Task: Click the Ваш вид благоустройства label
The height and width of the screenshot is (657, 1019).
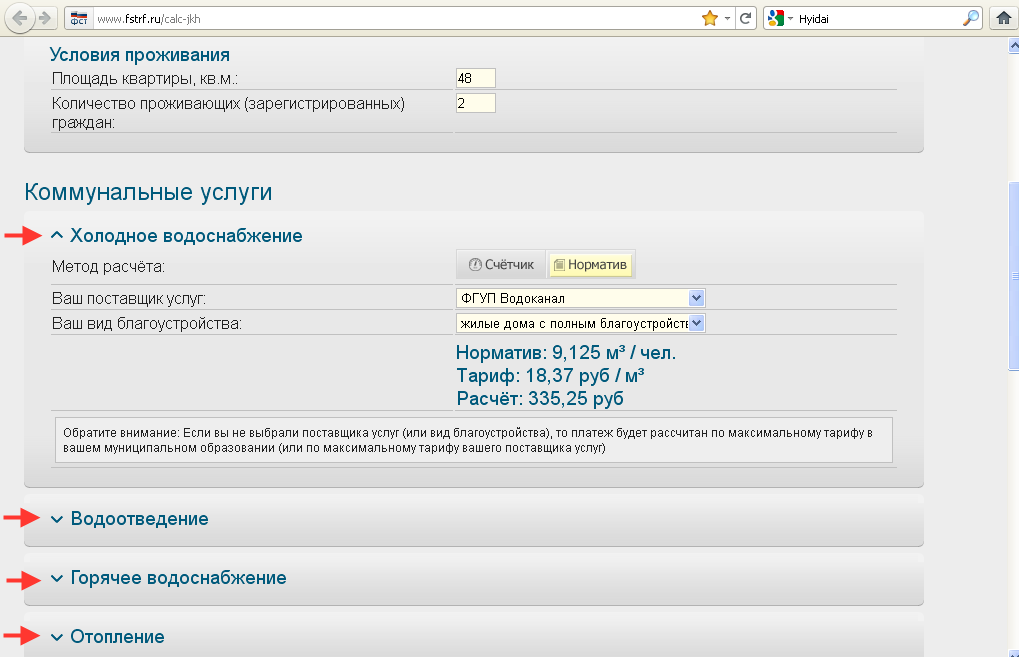Action: click(147, 323)
